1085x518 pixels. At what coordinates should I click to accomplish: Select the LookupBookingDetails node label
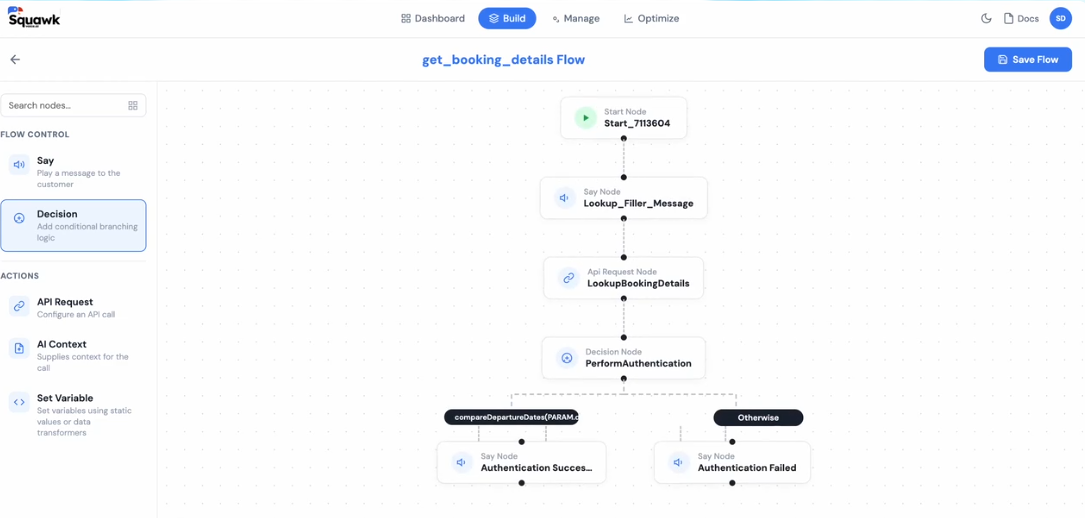click(639, 284)
